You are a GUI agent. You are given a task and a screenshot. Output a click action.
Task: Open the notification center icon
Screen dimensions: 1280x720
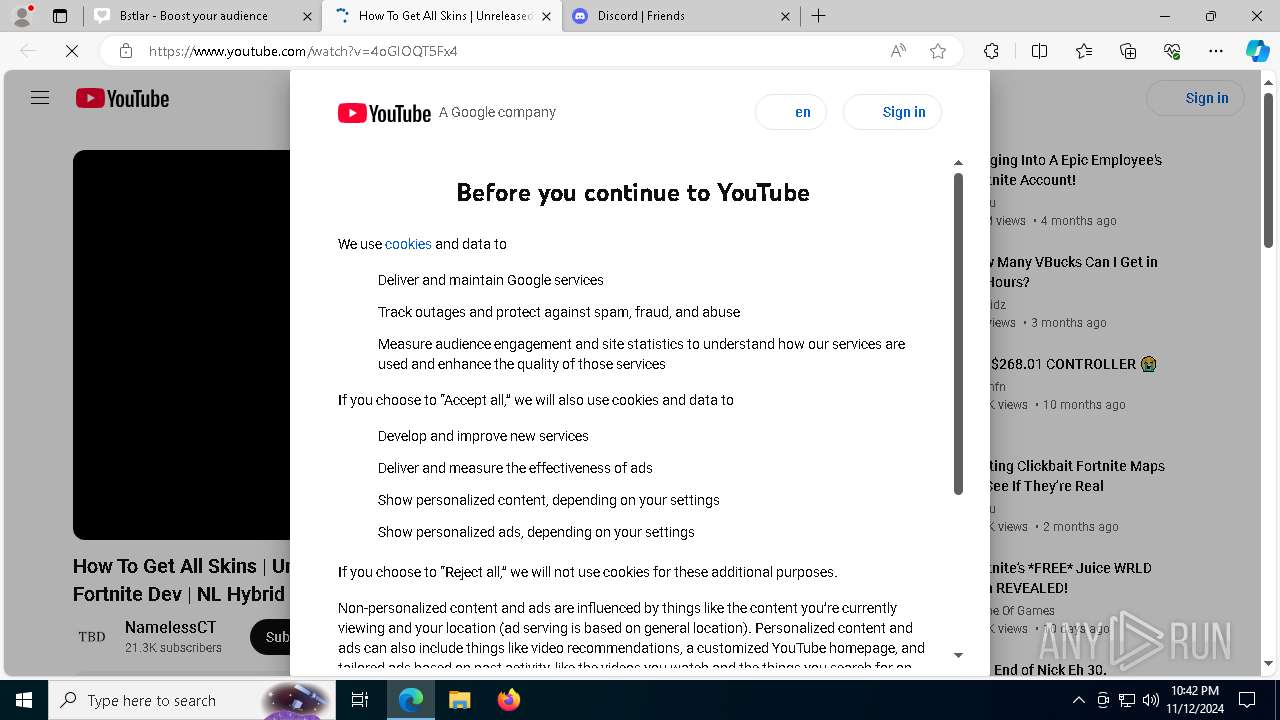[x=1247, y=700]
